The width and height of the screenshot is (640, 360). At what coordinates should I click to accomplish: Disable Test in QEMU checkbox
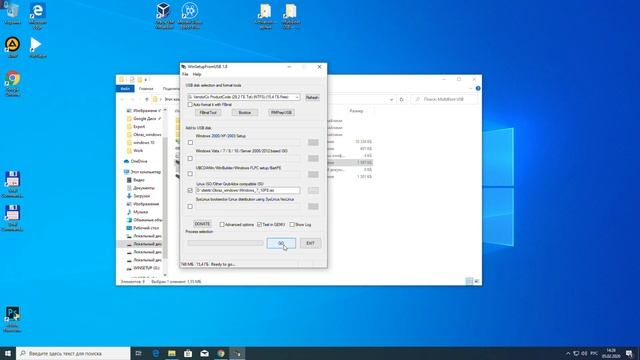(259, 224)
